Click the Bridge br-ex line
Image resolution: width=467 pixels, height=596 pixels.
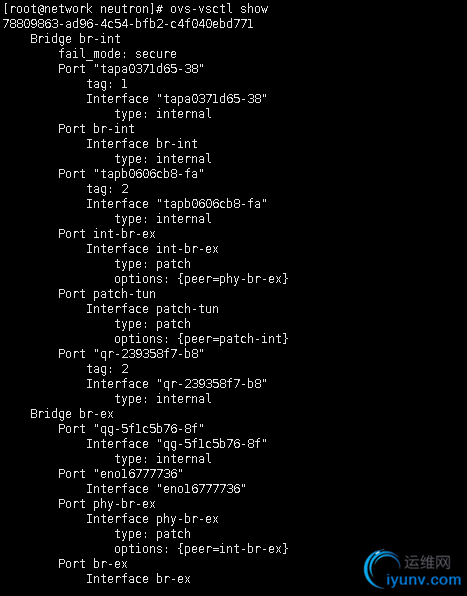(72, 414)
